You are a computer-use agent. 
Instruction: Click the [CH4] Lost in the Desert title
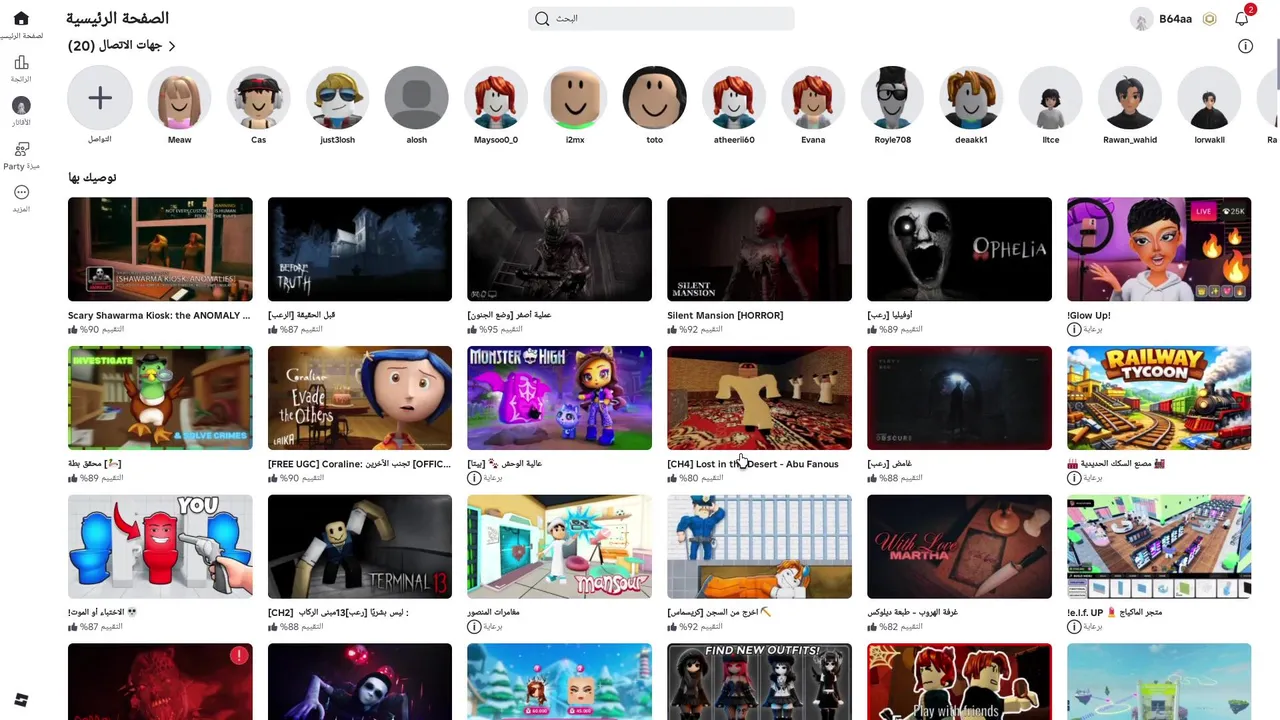(x=753, y=464)
